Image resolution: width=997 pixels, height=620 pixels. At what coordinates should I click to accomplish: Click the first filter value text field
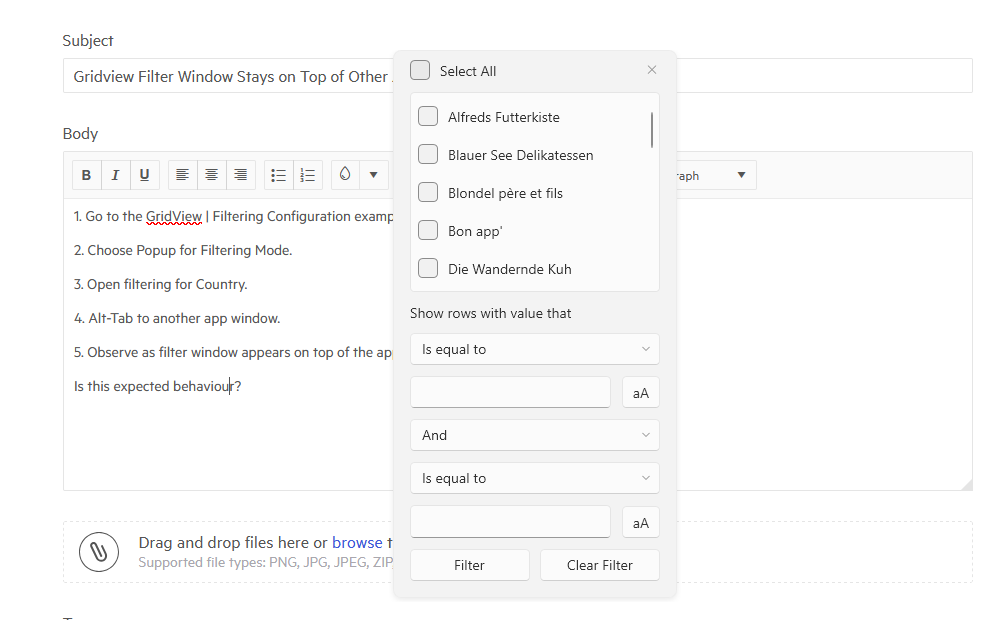point(510,392)
